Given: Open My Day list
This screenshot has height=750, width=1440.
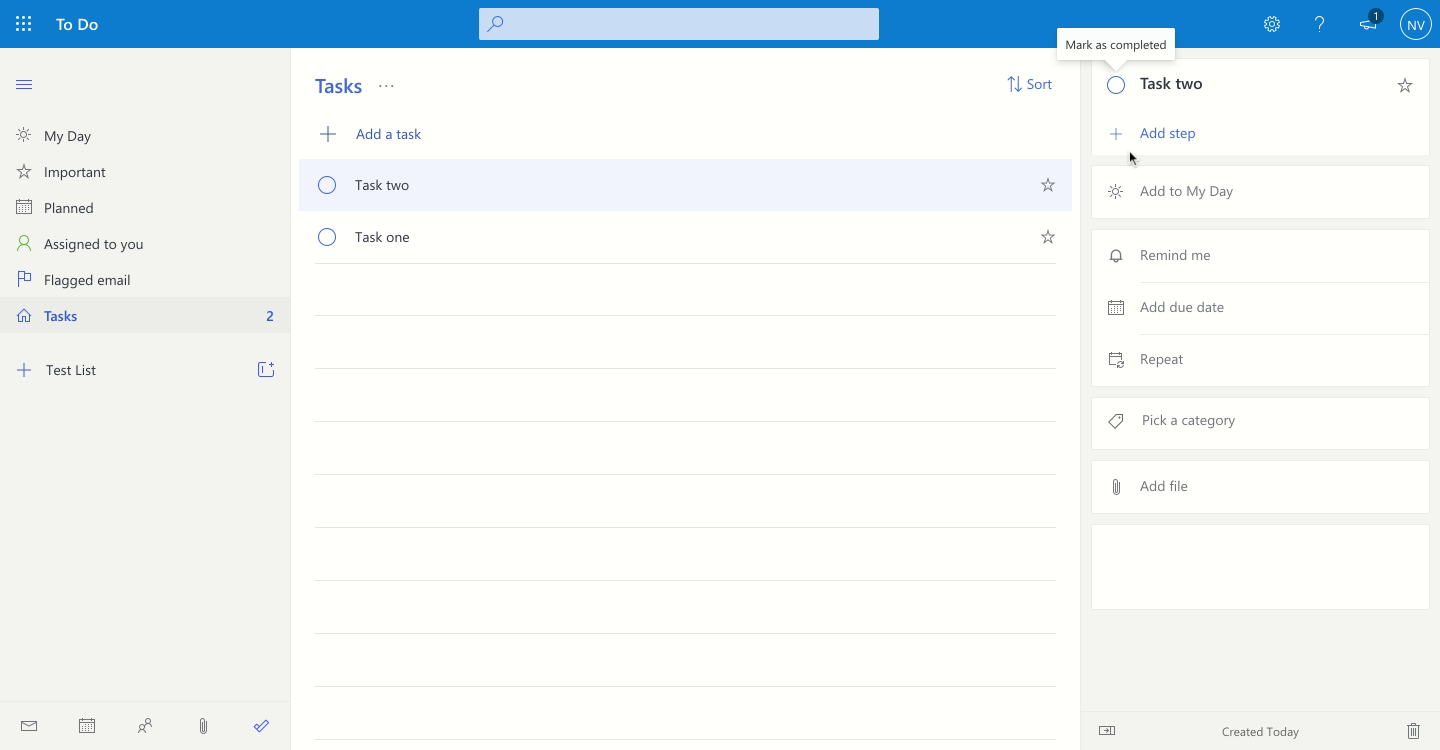Looking at the screenshot, I should (145, 136).
